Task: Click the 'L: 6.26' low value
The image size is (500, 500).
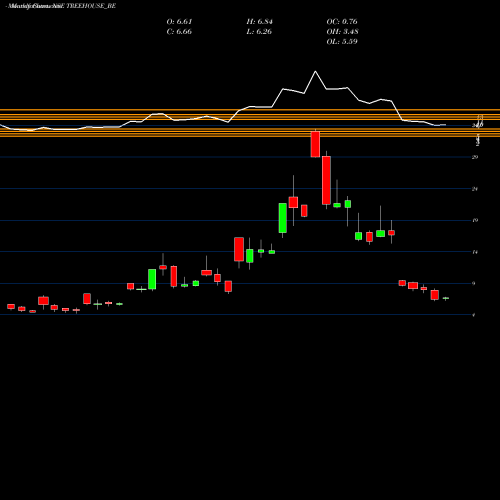Action: pyautogui.click(x=259, y=32)
